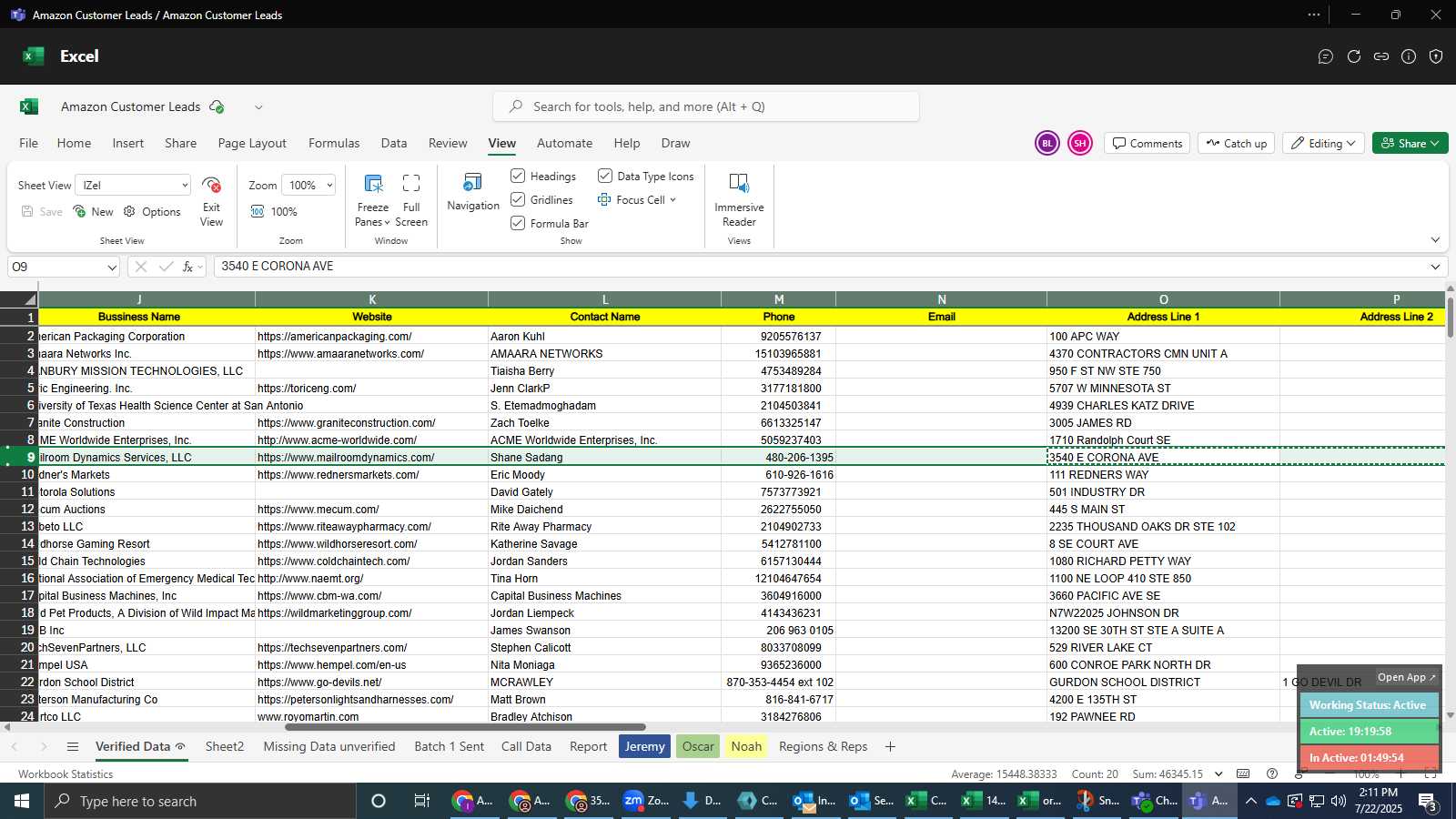
Task: Expand the file name dropdown chevron
Action: (x=258, y=107)
